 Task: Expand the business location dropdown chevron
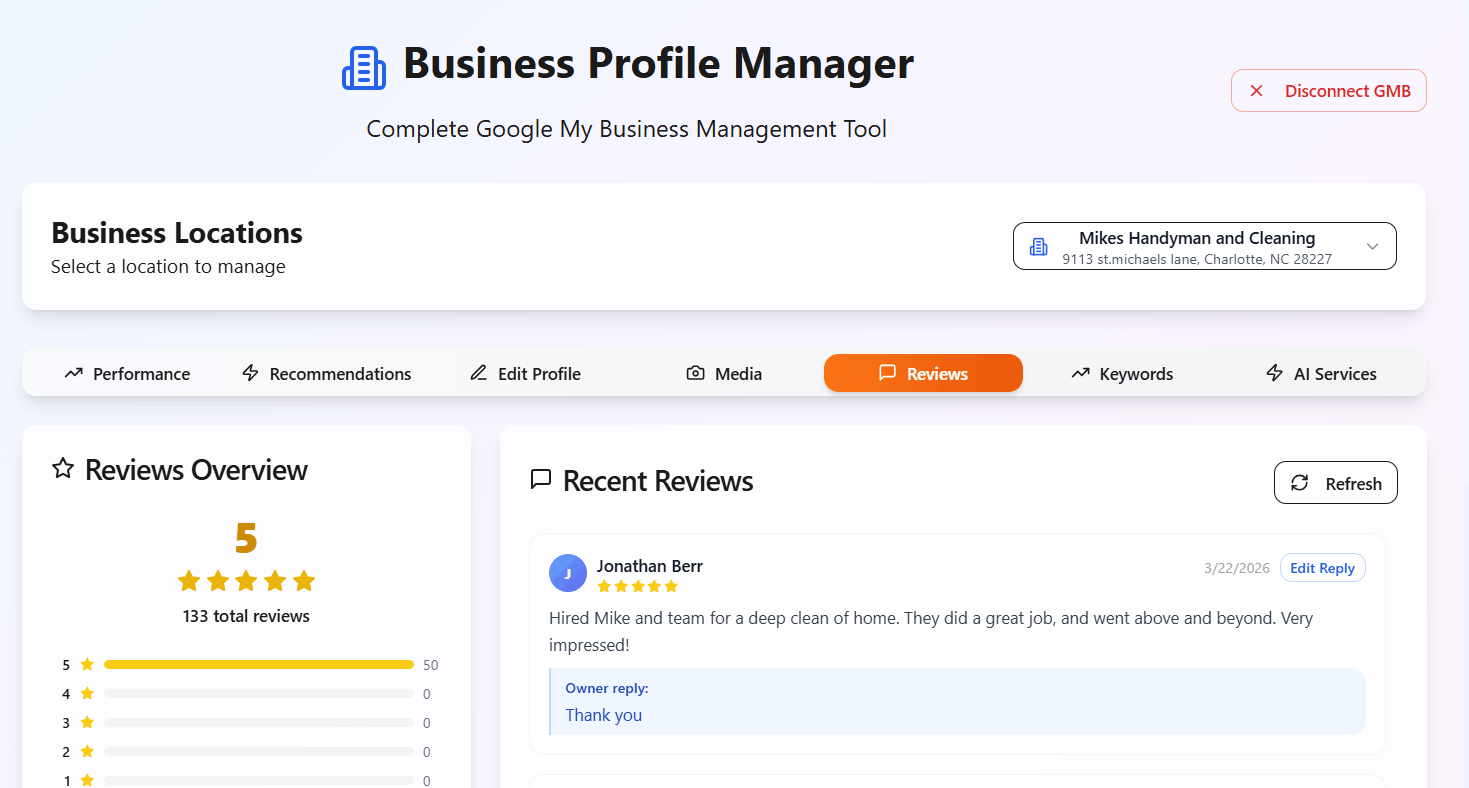(x=1371, y=245)
